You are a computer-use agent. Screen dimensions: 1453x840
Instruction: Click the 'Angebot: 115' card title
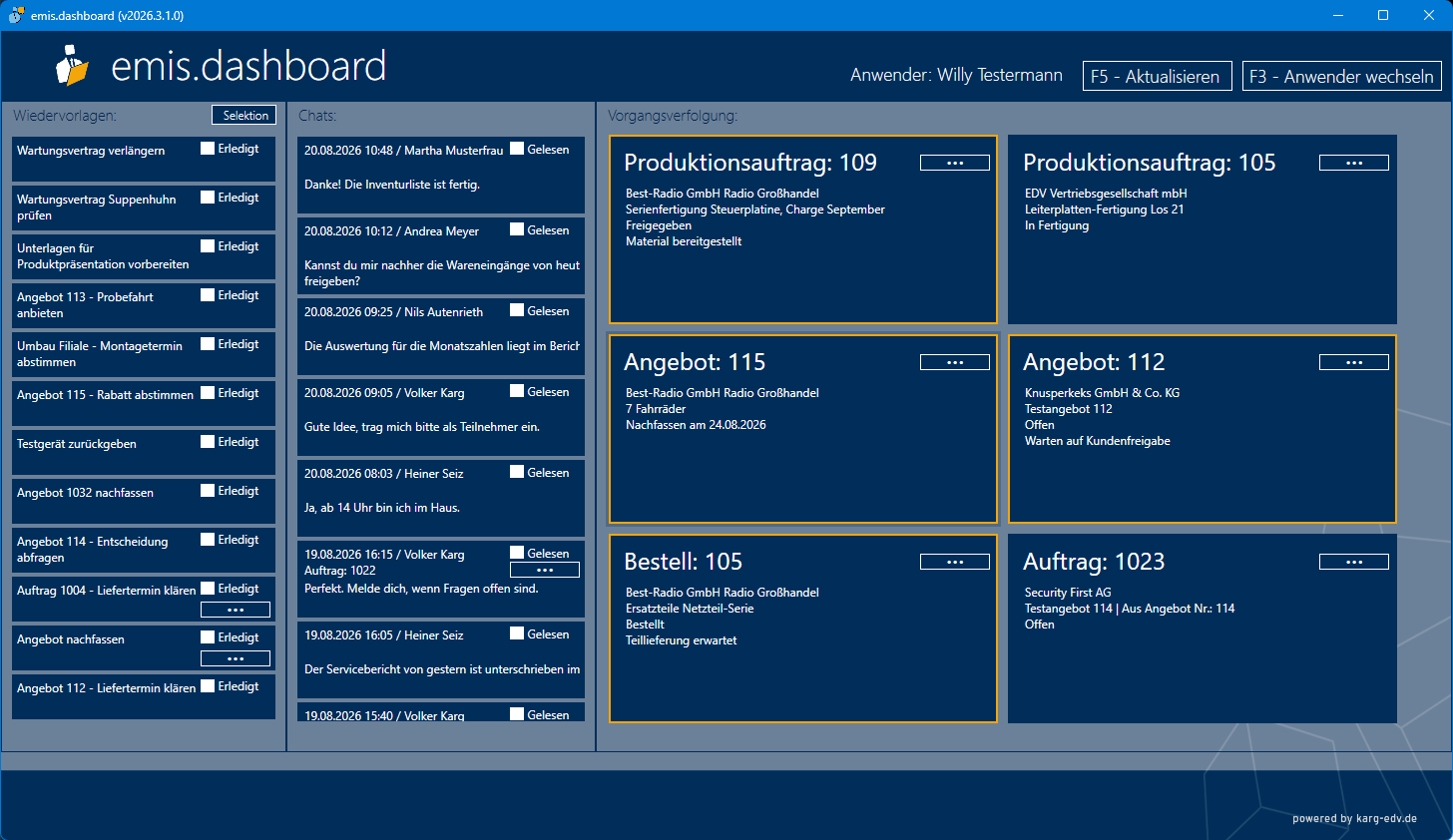coord(695,362)
